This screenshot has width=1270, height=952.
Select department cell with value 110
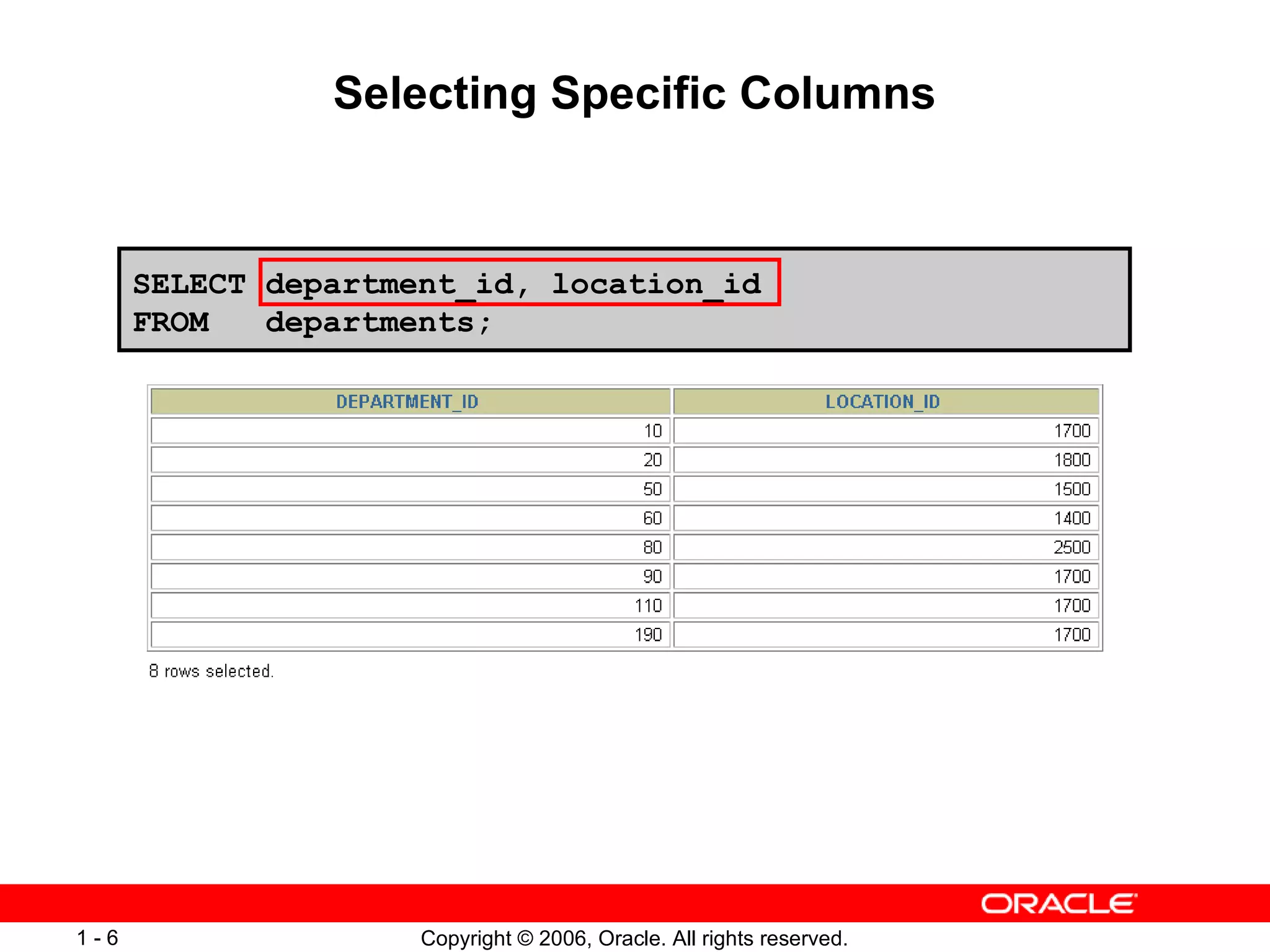(648, 606)
